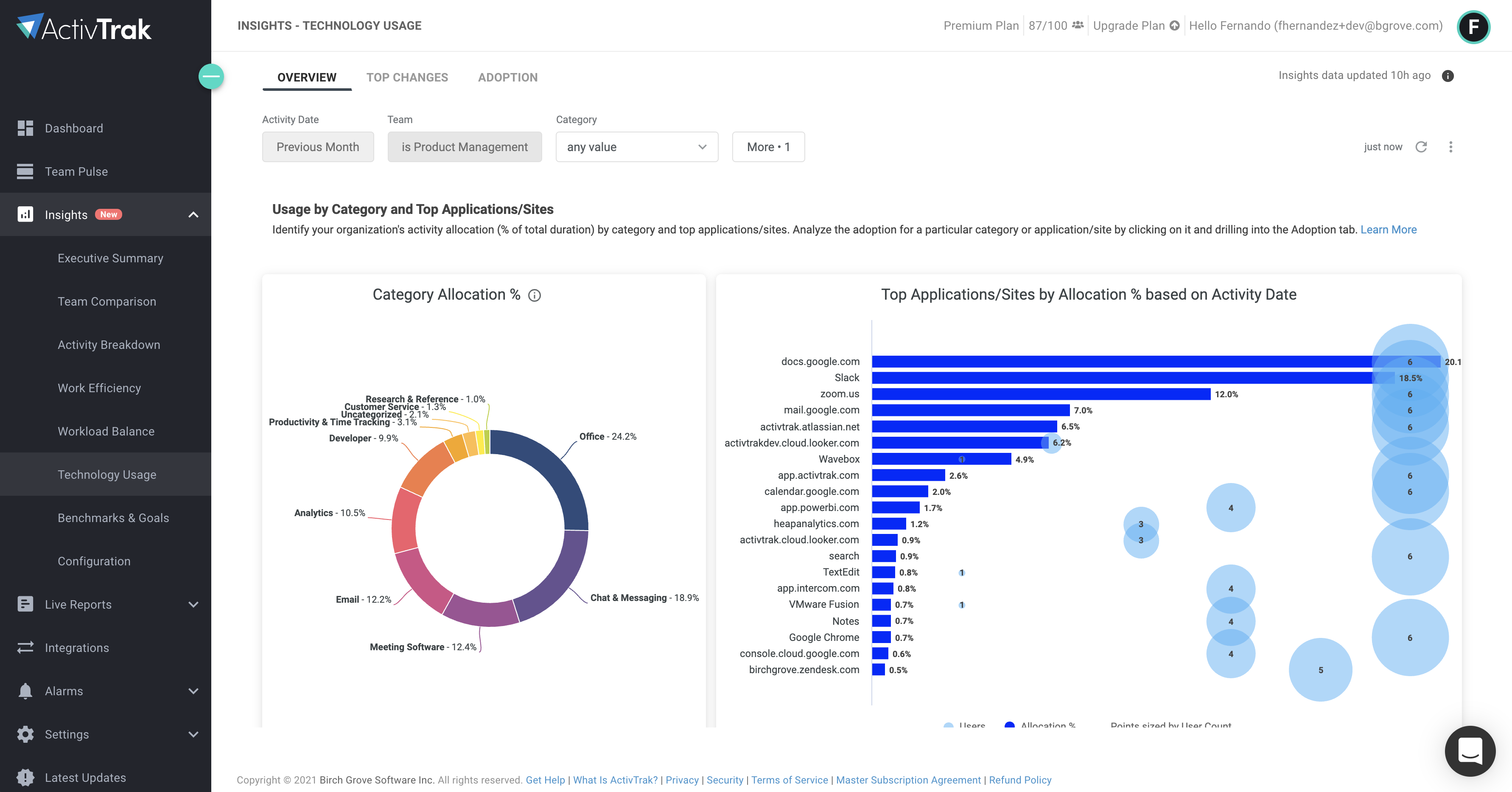This screenshot has height=792, width=1512.
Task: Click the info icon next to Category Allocation %
Action: (534, 295)
